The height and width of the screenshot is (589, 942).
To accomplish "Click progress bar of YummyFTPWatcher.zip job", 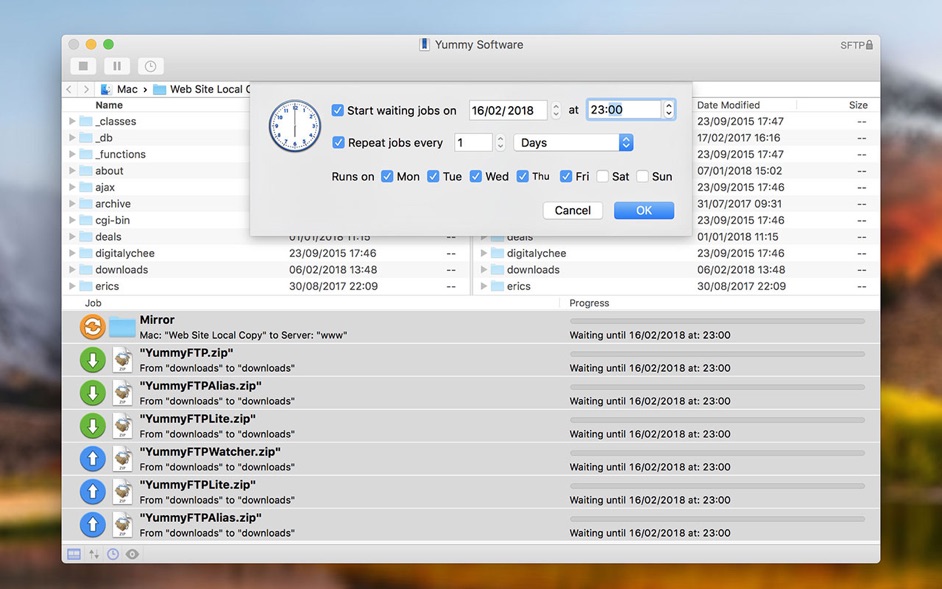I will [x=717, y=453].
